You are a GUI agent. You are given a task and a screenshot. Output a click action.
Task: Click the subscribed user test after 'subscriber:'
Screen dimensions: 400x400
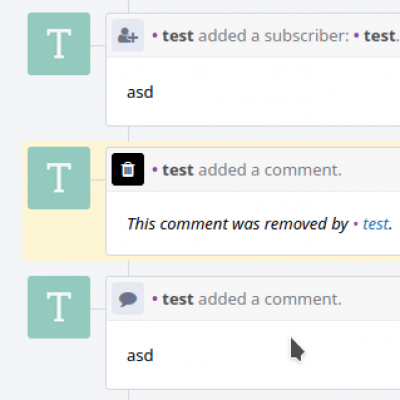(379, 36)
